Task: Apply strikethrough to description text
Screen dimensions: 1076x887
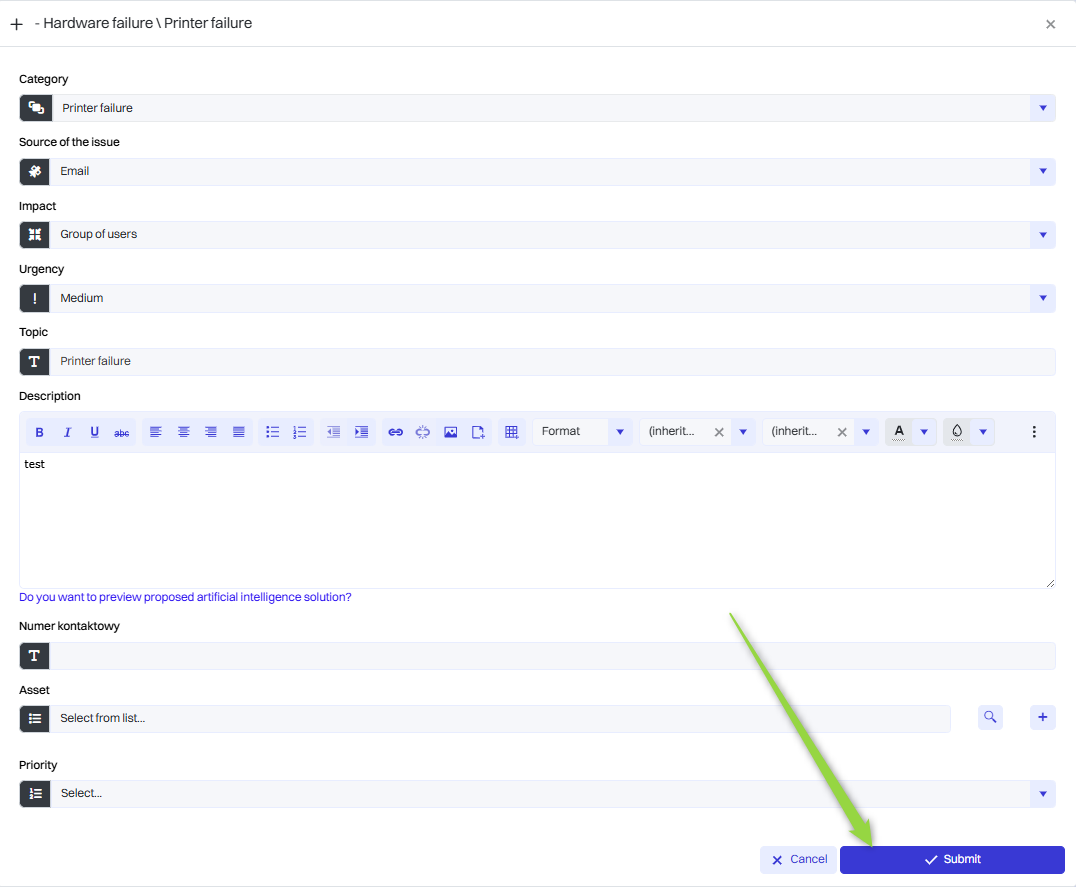Action: [122, 432]
